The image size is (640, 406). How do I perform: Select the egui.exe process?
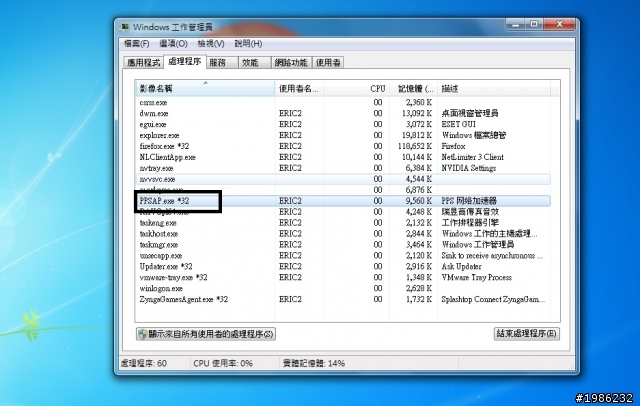click(343, 124)
